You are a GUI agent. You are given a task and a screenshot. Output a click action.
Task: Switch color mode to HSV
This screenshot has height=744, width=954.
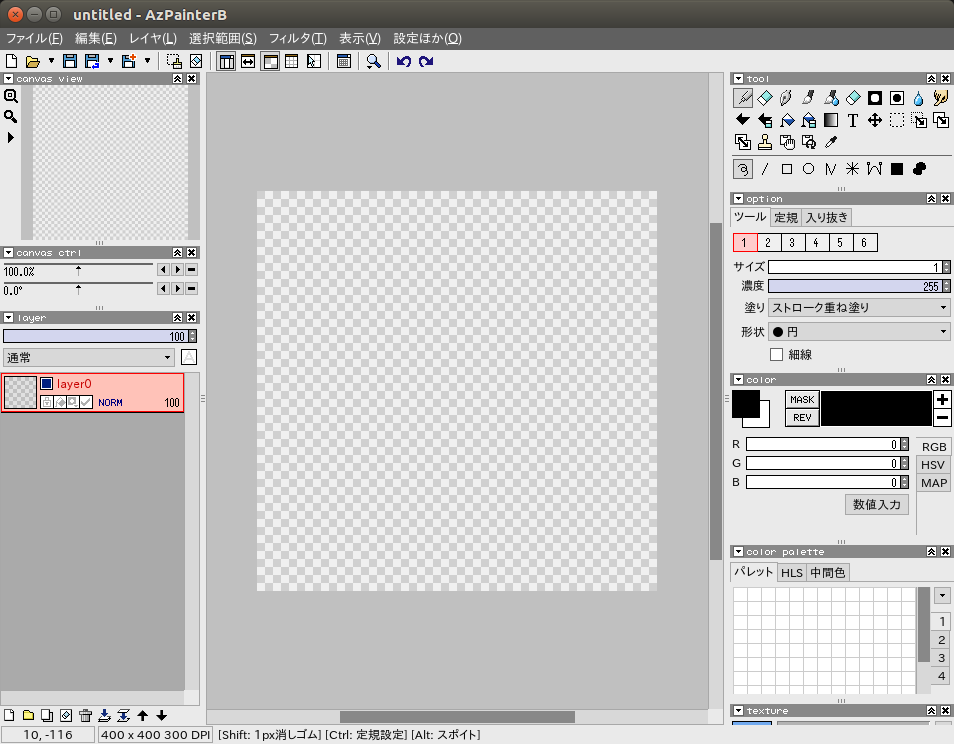[x=933, y=465]
